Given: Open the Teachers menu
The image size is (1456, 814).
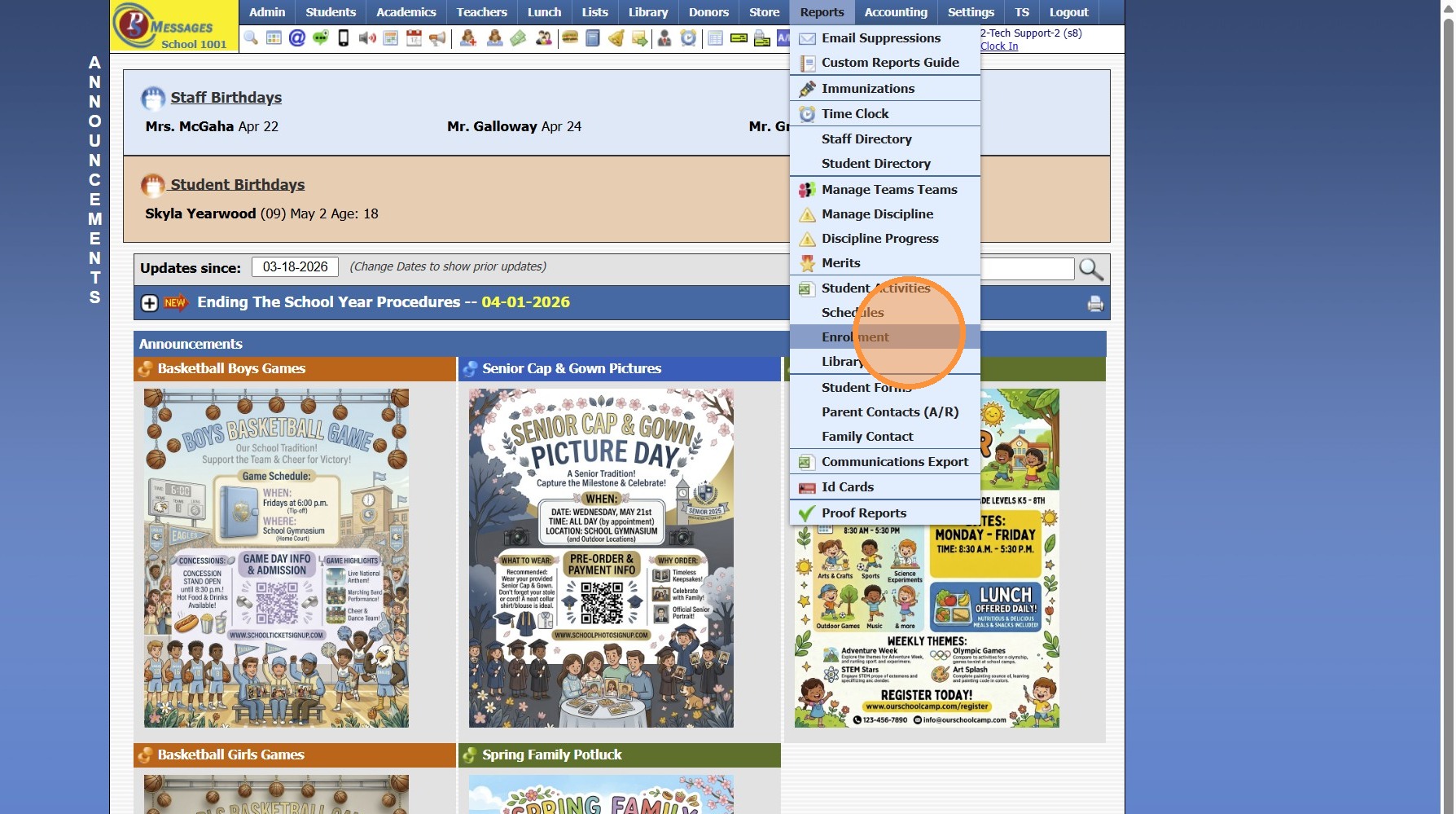Looking at the screenshot, I should coord(481,12).
